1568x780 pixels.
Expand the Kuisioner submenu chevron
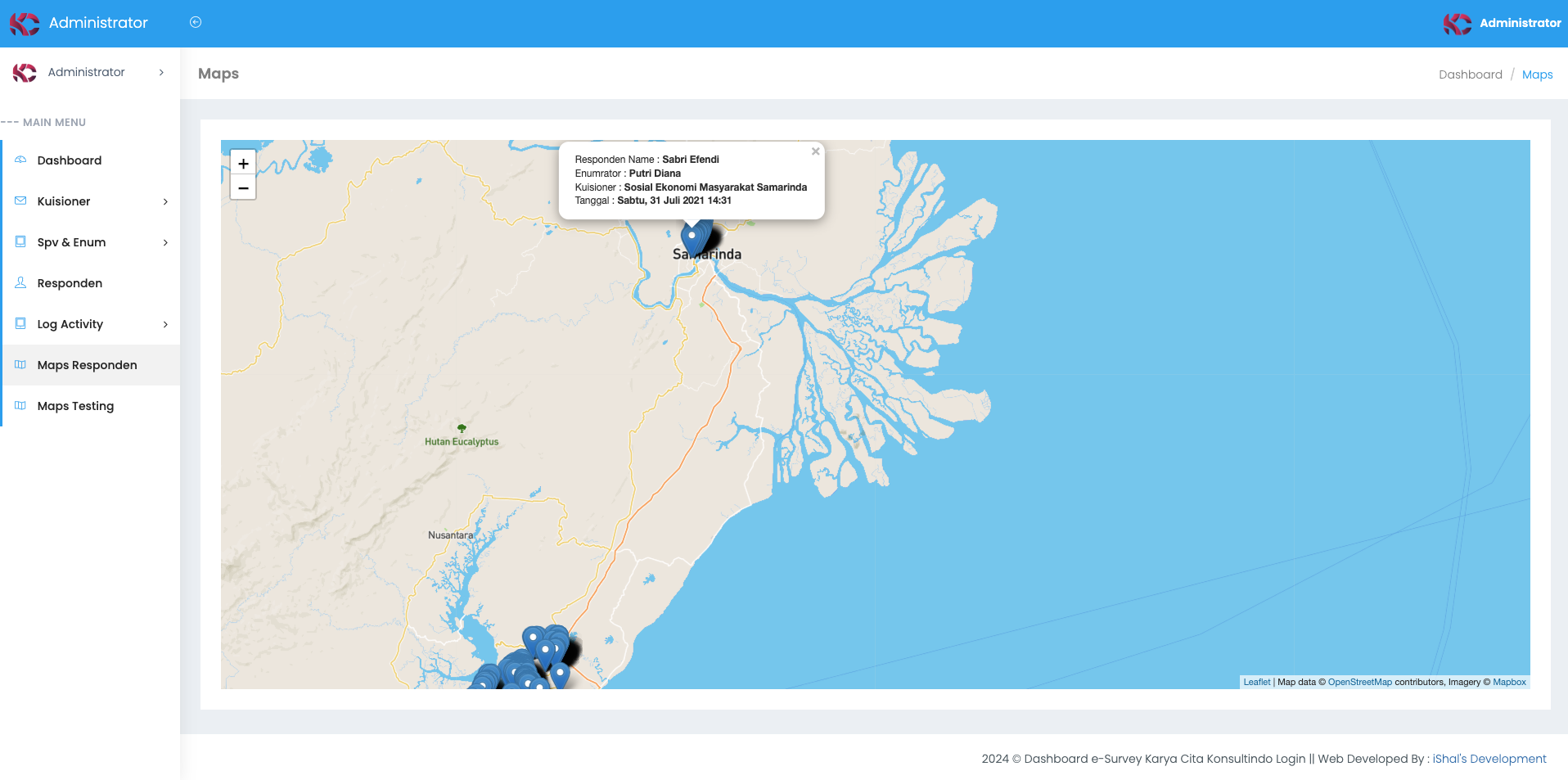[x=165, y=201]
